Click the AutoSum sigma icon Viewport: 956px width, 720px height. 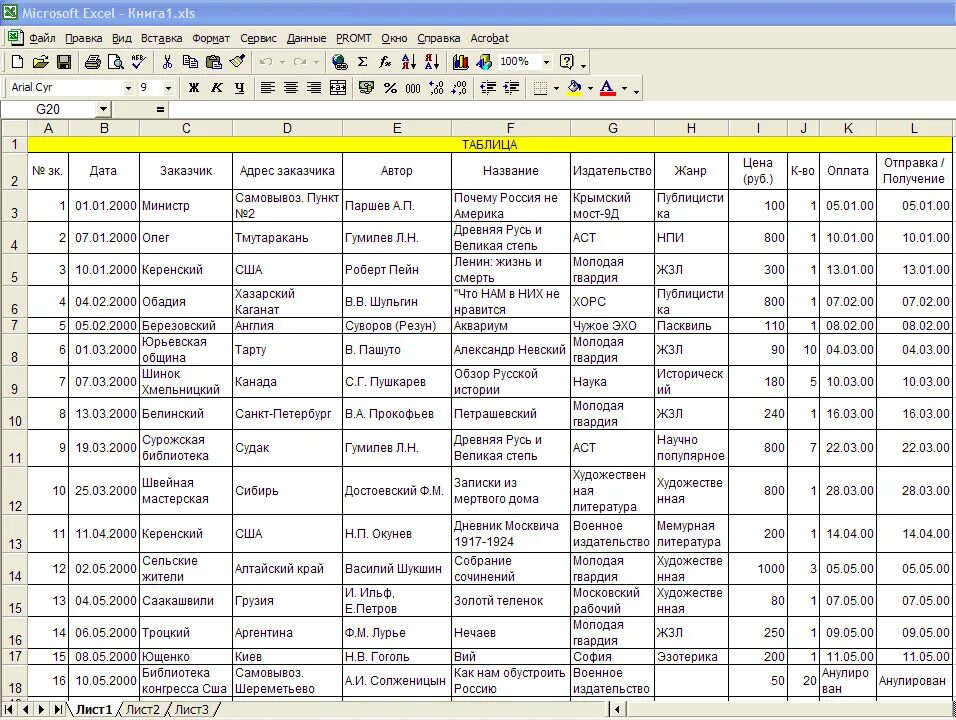click(363, 62)
